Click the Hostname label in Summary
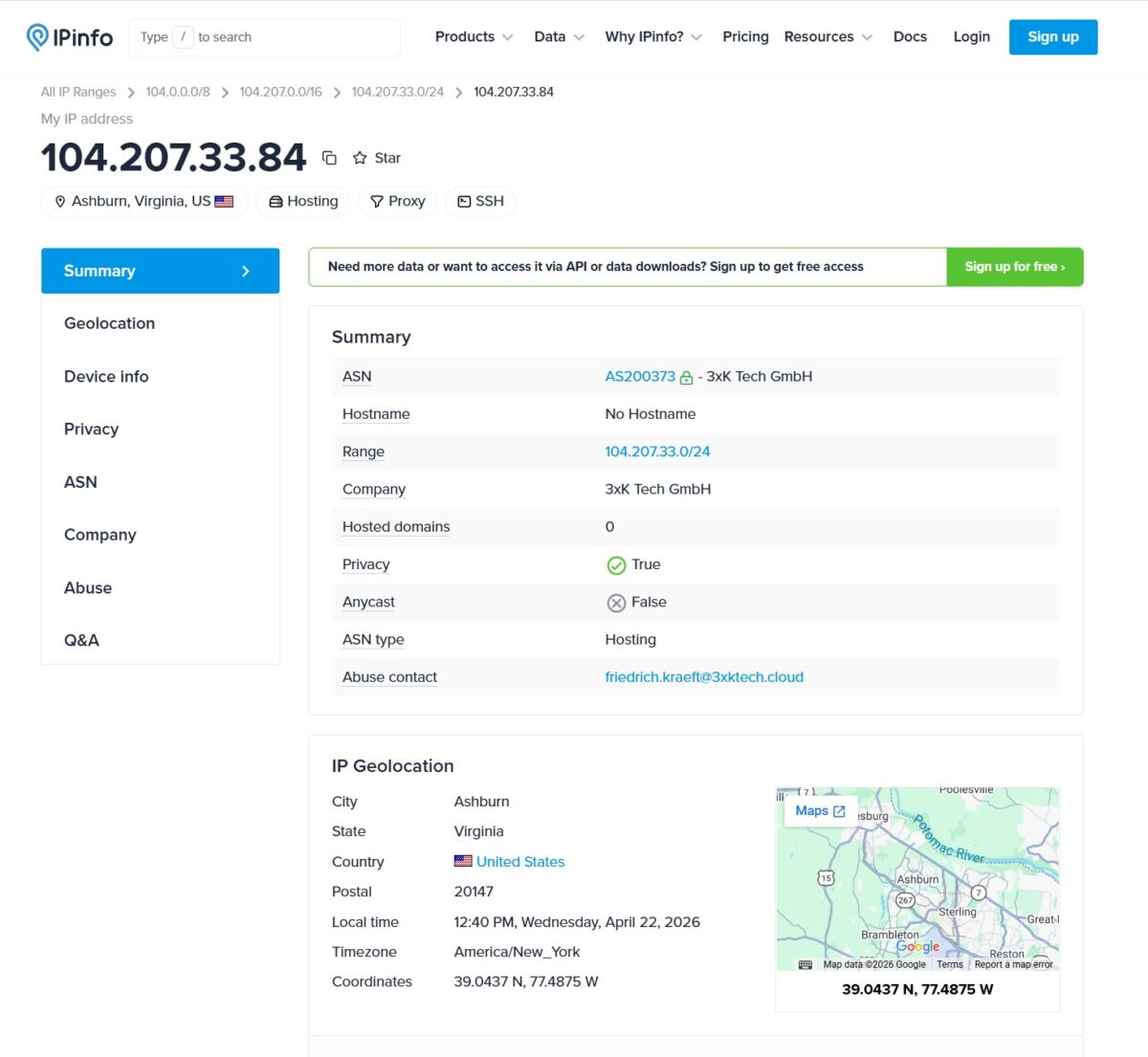 [x=376, y=414]
